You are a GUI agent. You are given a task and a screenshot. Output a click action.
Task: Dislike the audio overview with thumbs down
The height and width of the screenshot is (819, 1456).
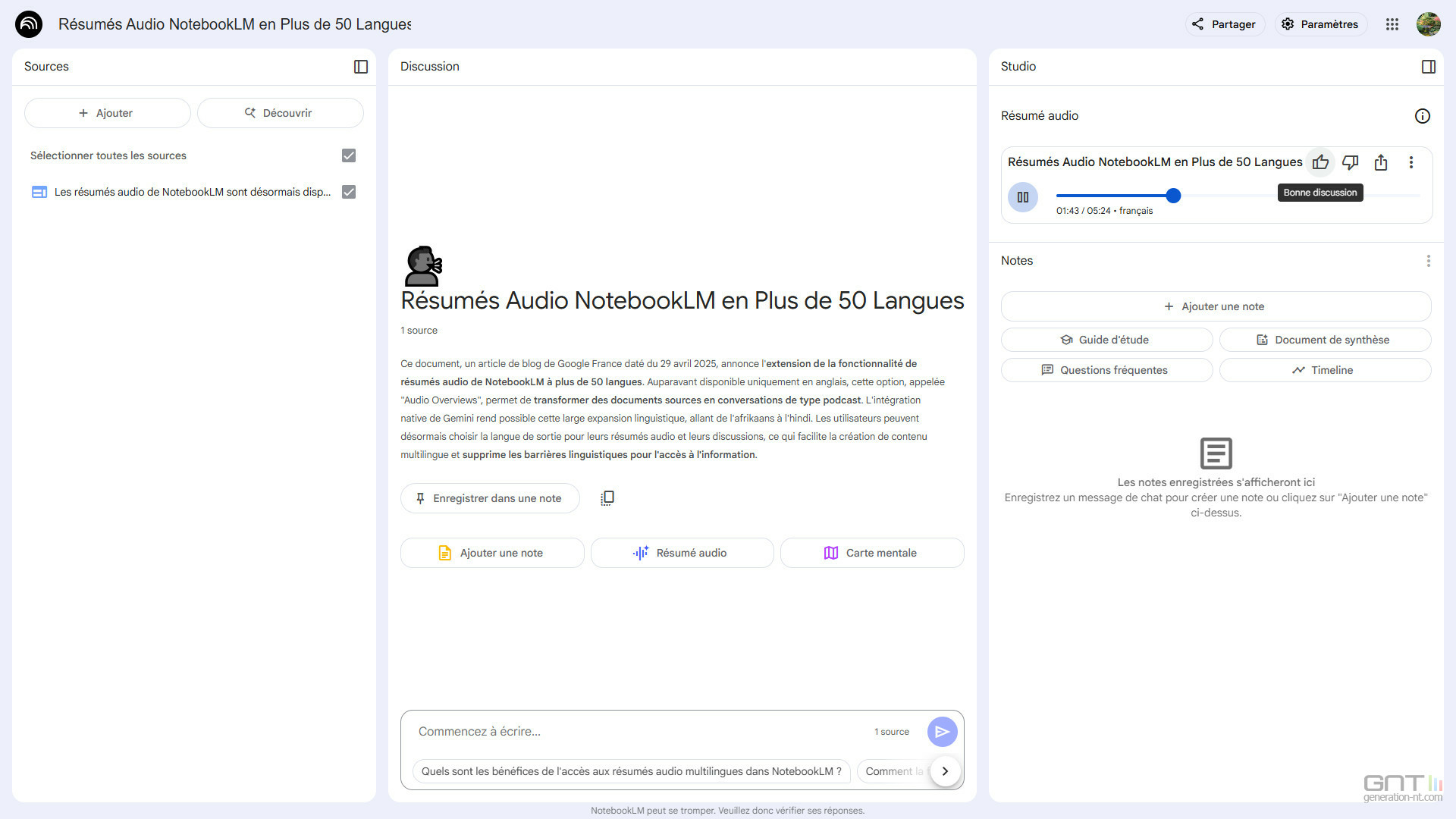pos(1351,162)
